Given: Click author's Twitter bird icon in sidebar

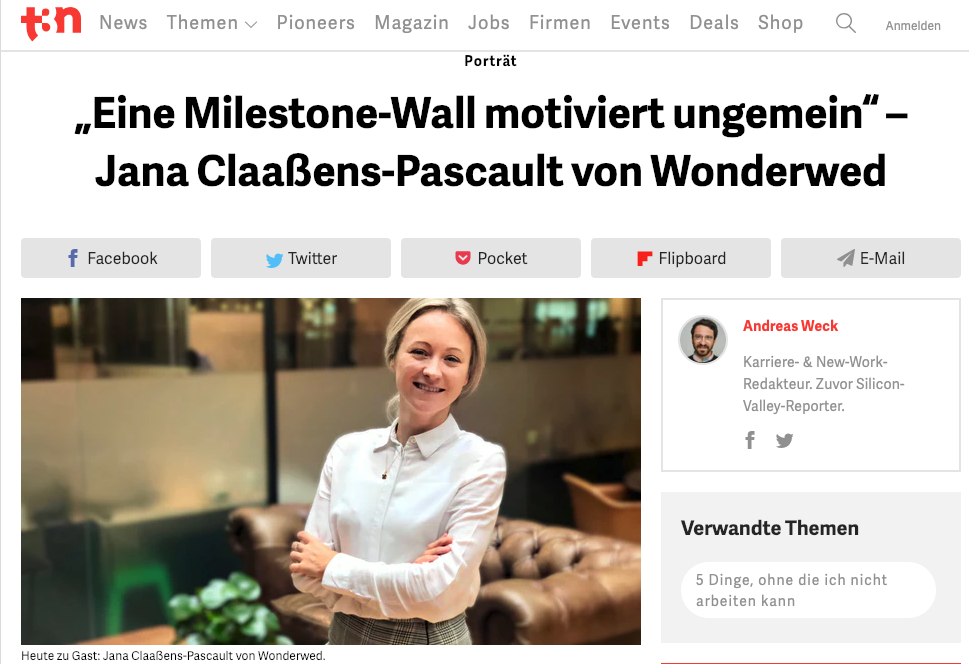Looking at the screenshot, I should click(784, 440).
